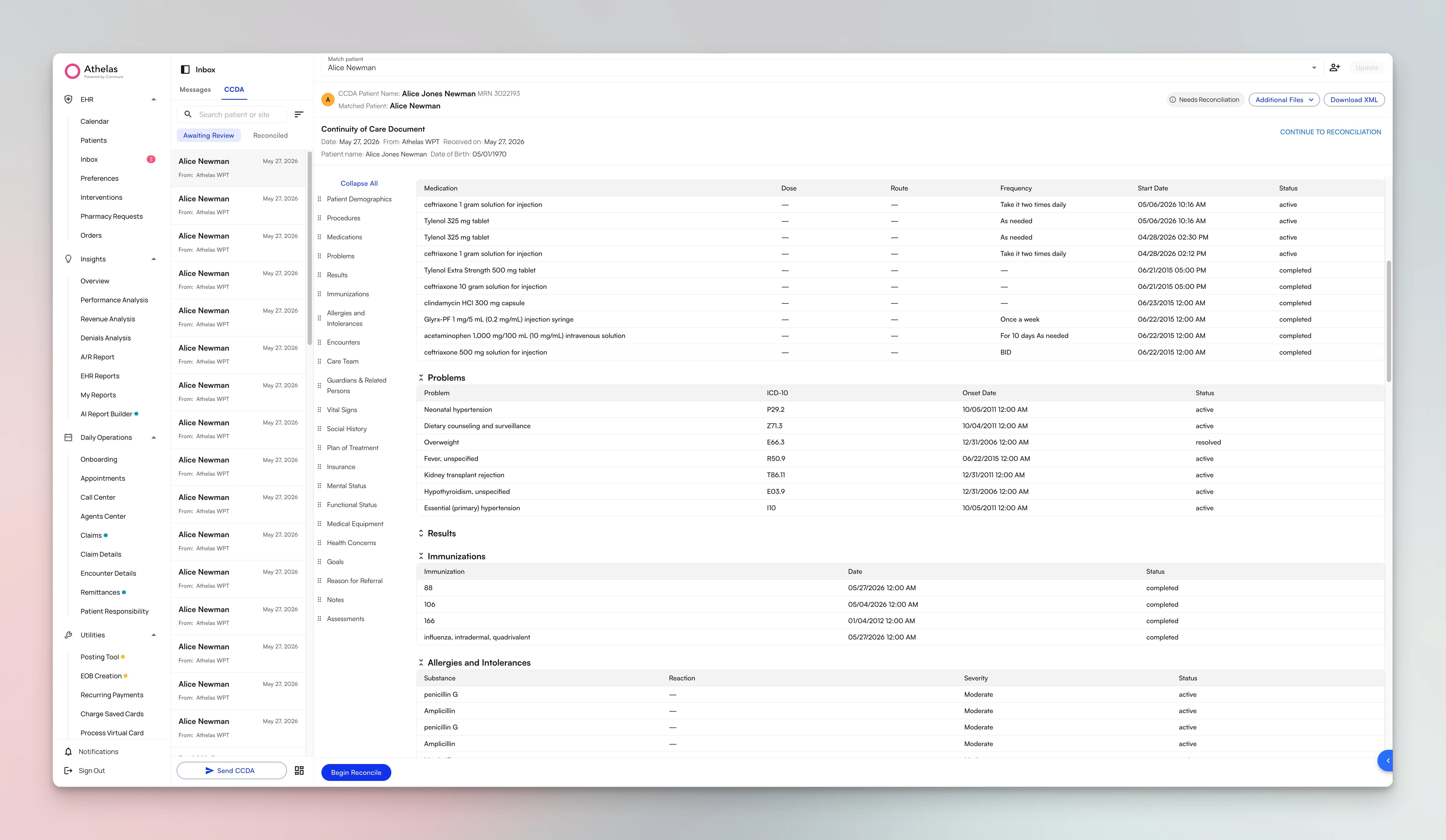This screenshot has height=840, width=1446.
Task: Collapse the Daily Operations section
Action: pos(153,437)
